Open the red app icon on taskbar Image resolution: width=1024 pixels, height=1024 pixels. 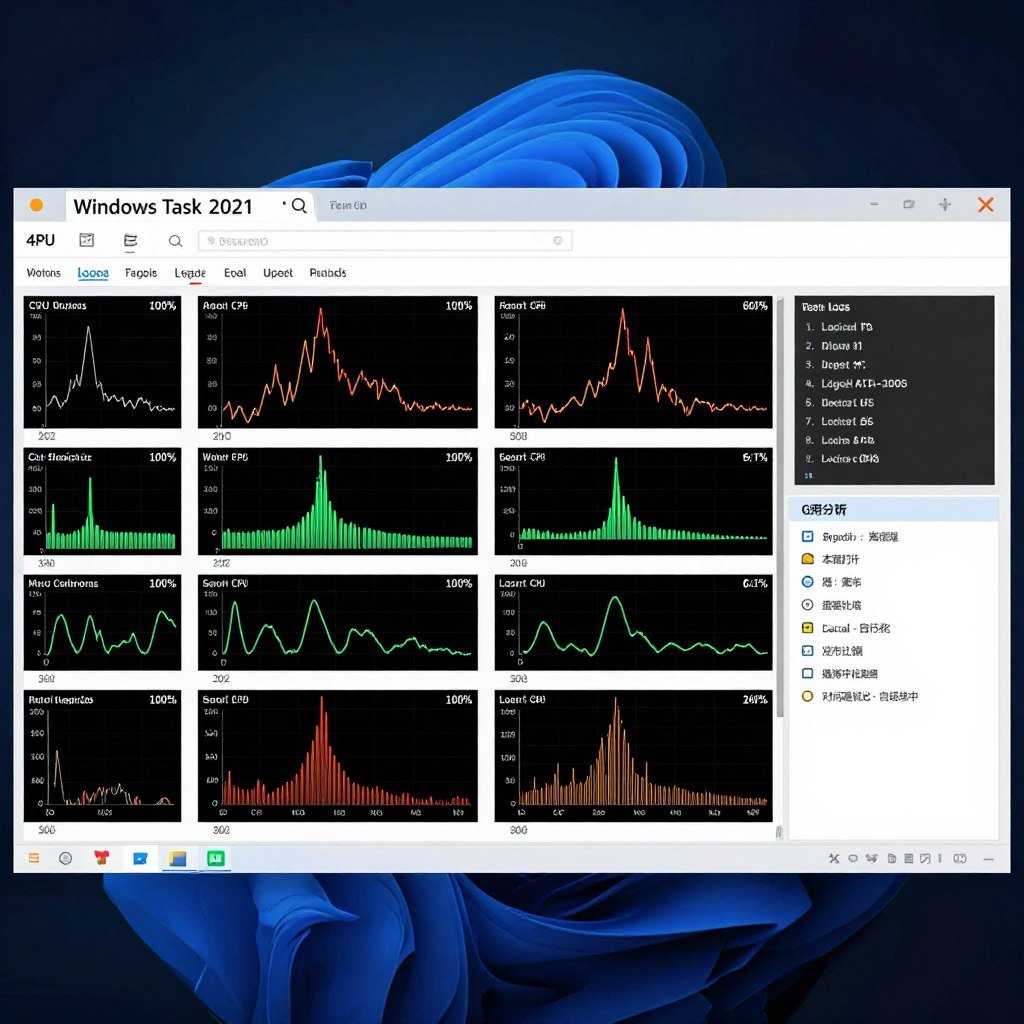pyautogui.click(x=101, y=857)
